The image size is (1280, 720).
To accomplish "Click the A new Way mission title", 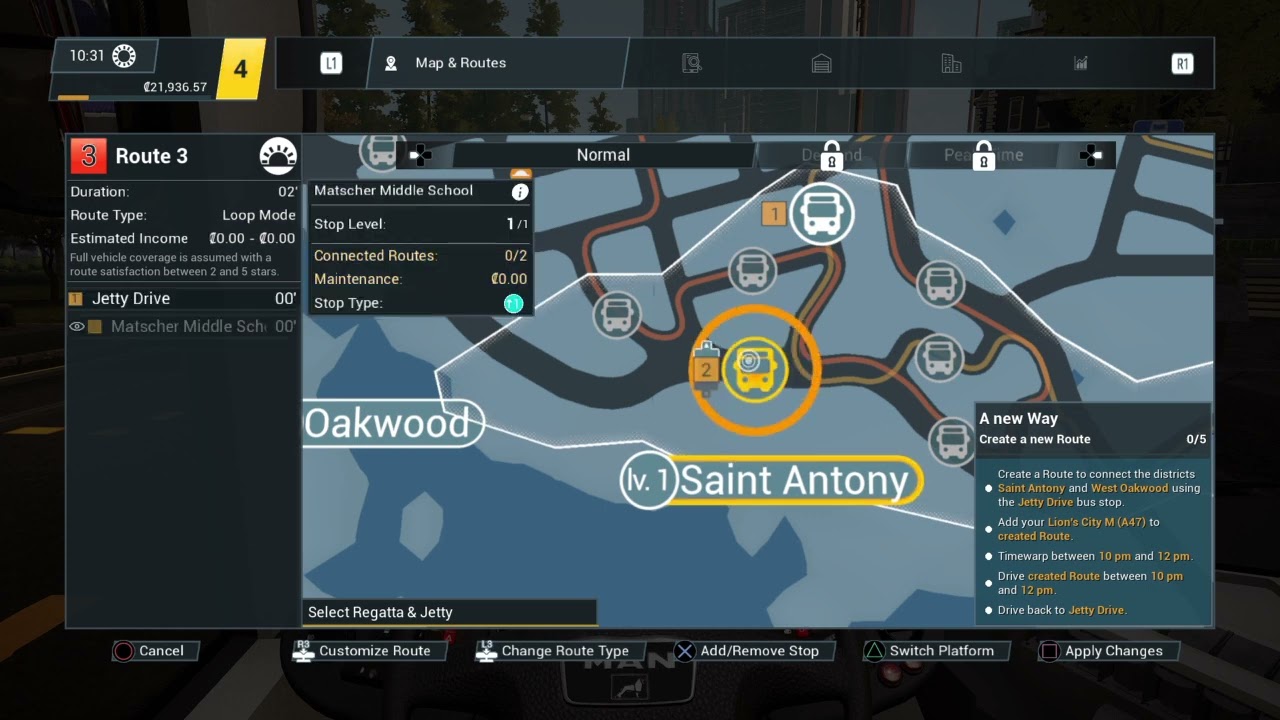I will 1018,419.
